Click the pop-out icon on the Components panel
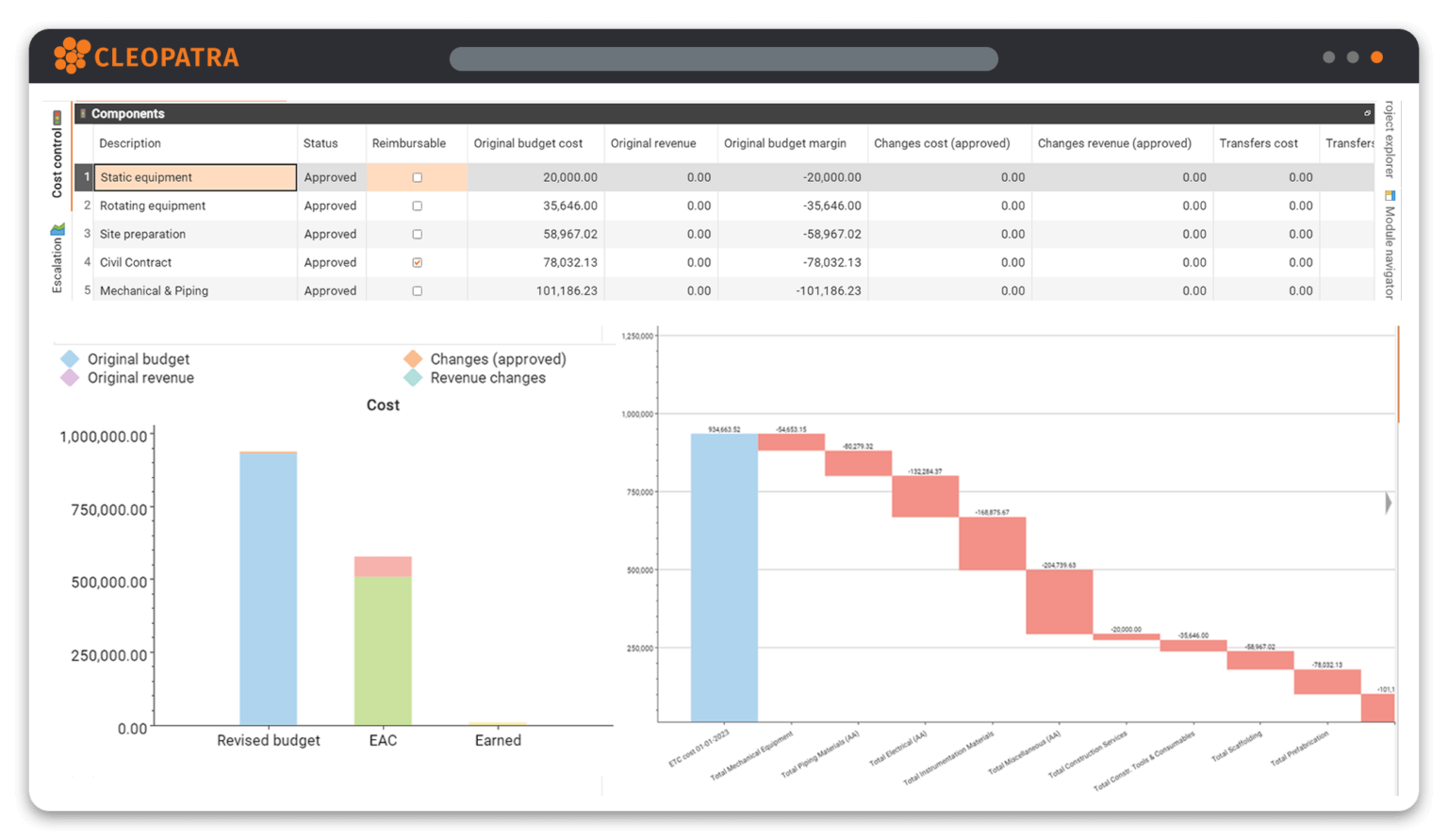This screenshot has width=1448, height=840. (x=1368, y=113)
